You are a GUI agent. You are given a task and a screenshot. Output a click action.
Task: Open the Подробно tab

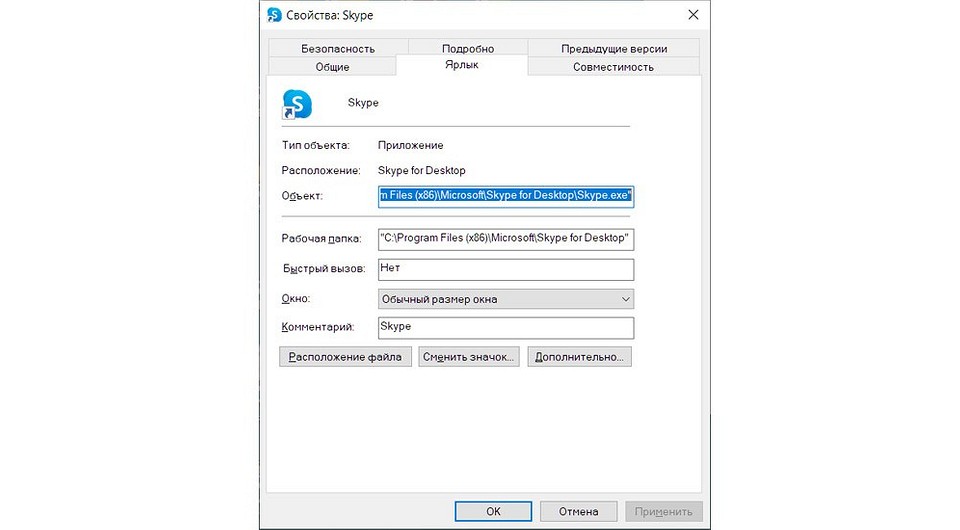point(467,48)
